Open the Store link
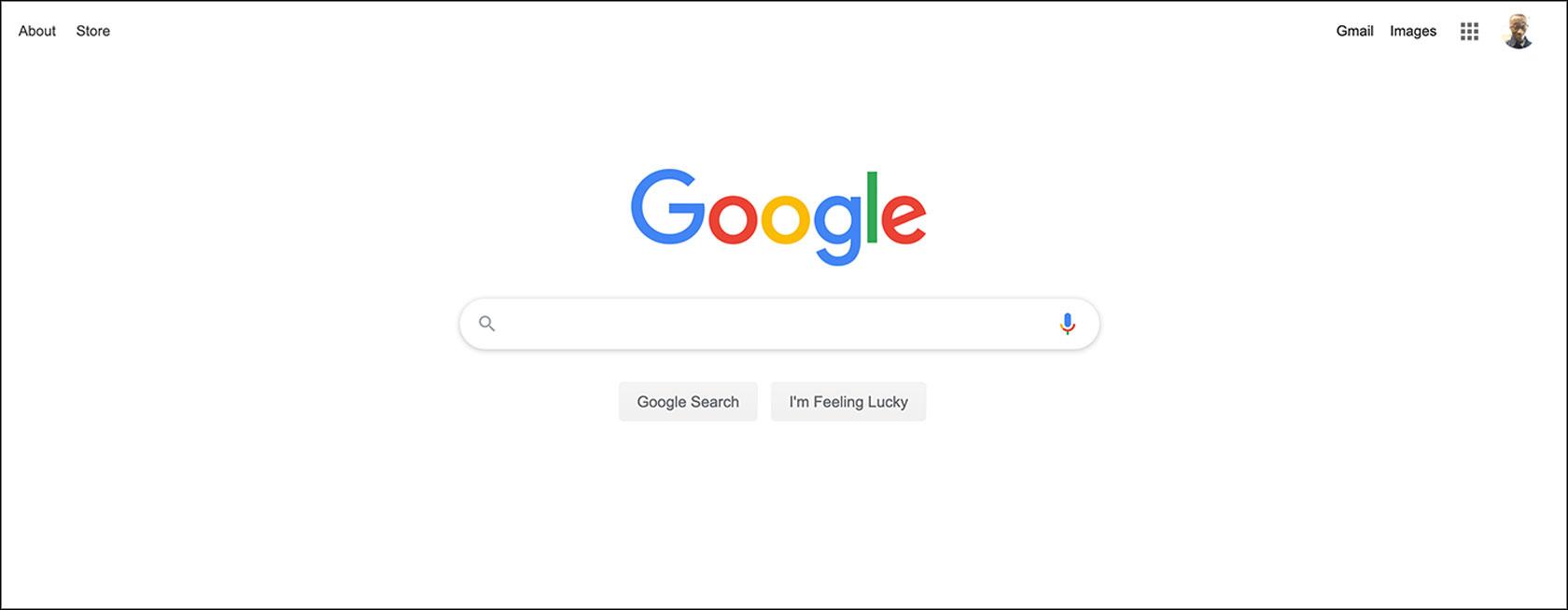The height and width of the screenshot is (610, 1568). [x=93, y=31]
